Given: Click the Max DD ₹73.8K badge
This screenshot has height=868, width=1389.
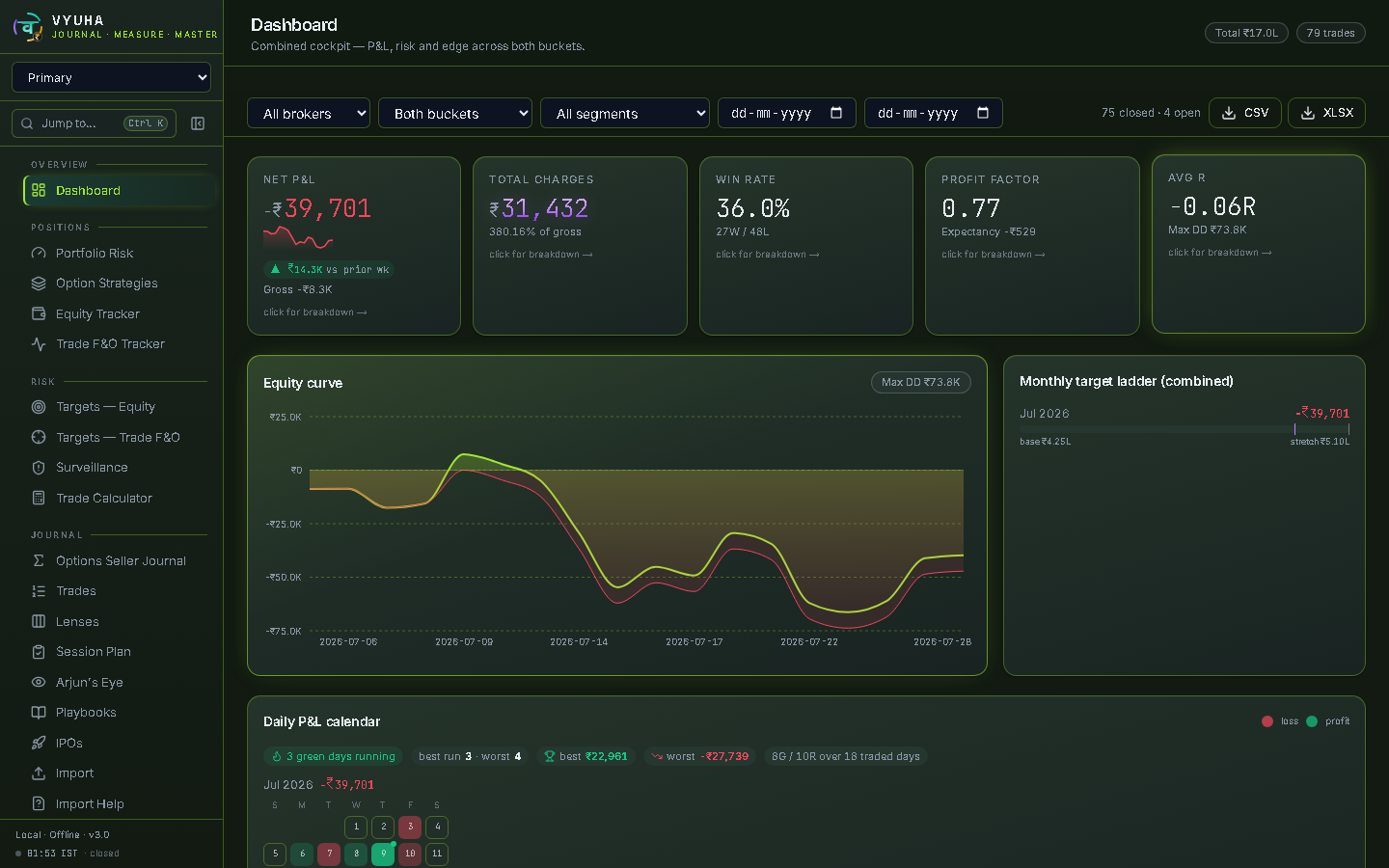Looking at the screenshot, I should coord(921,383).
